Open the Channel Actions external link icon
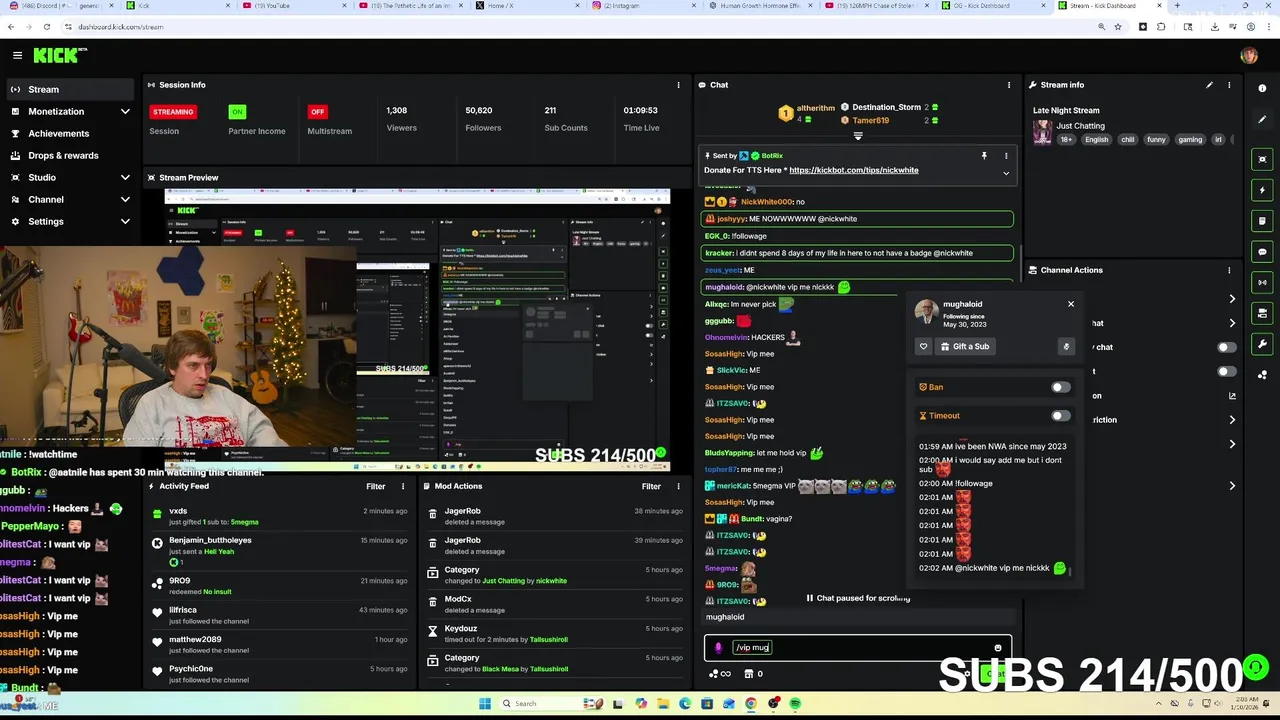Screen dimensions: 1280x720 point(1232,396)
